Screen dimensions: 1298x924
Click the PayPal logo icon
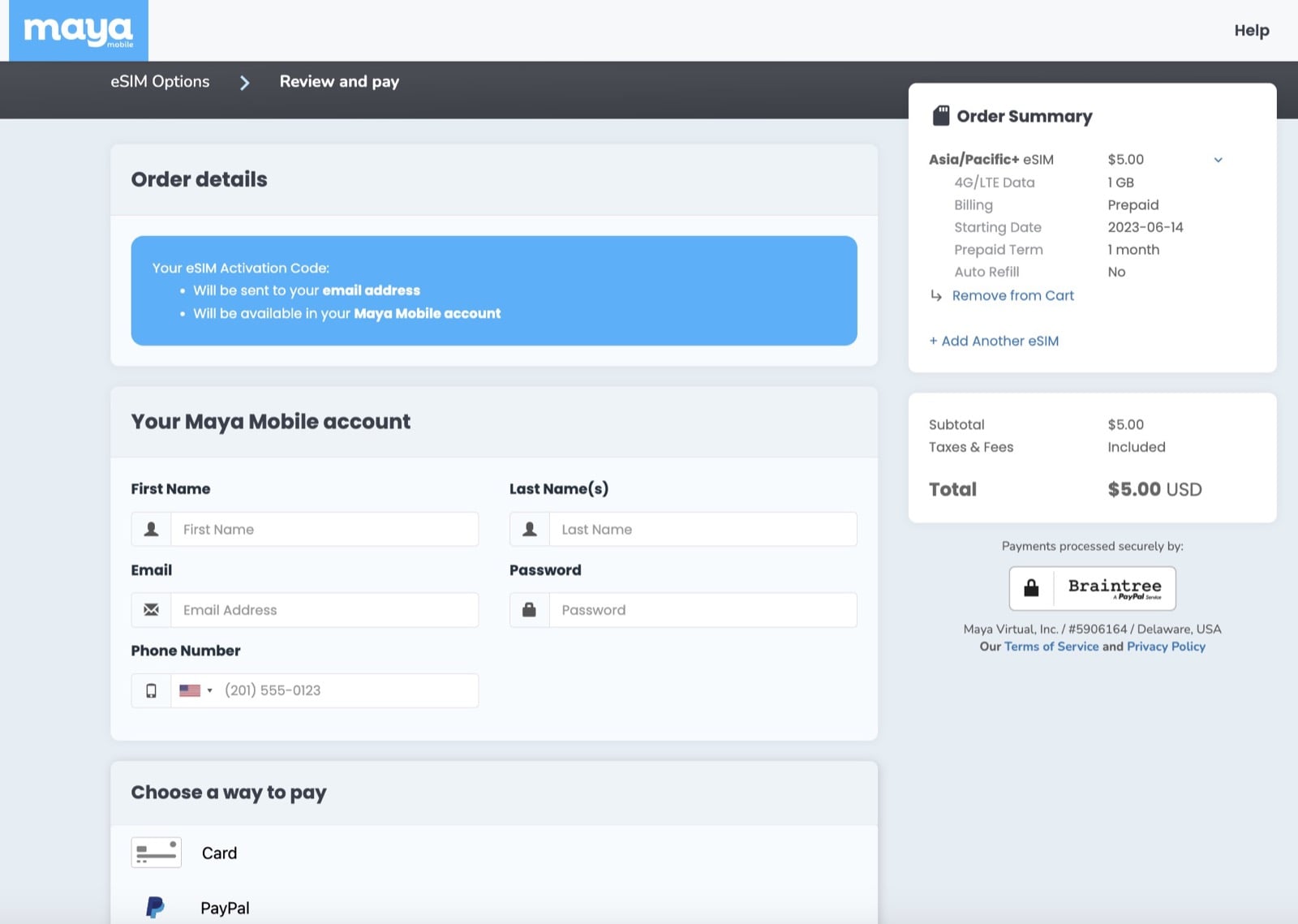[x=155, y=907]
